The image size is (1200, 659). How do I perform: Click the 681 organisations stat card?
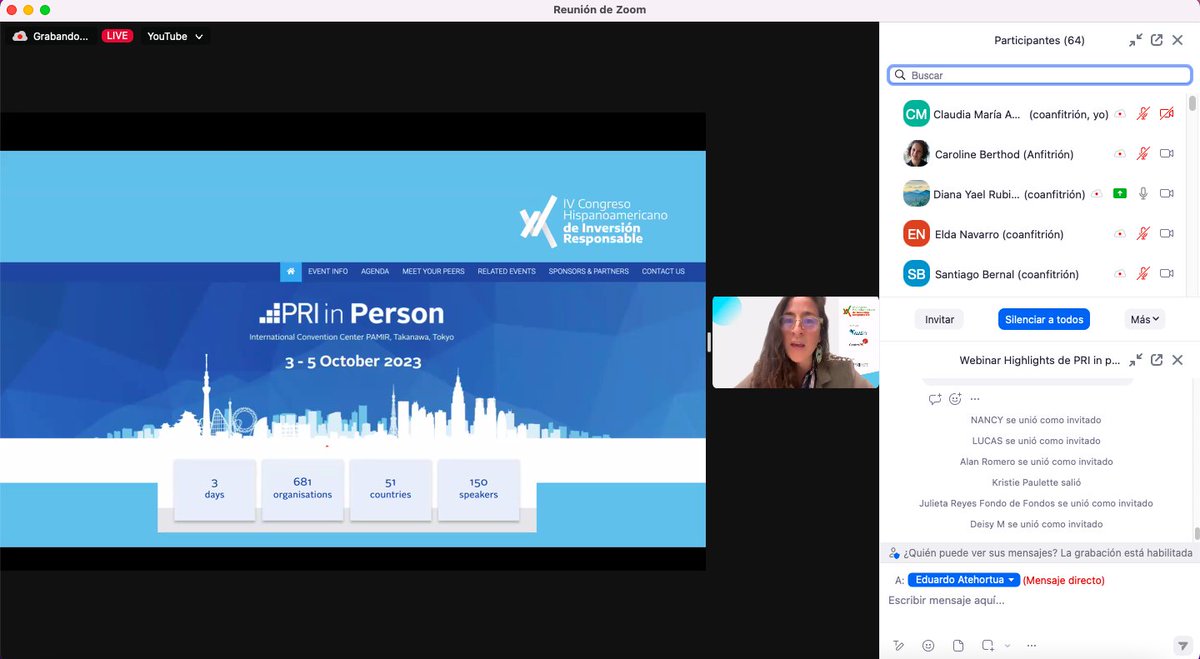pyautogui.click(x=302, y=489)
